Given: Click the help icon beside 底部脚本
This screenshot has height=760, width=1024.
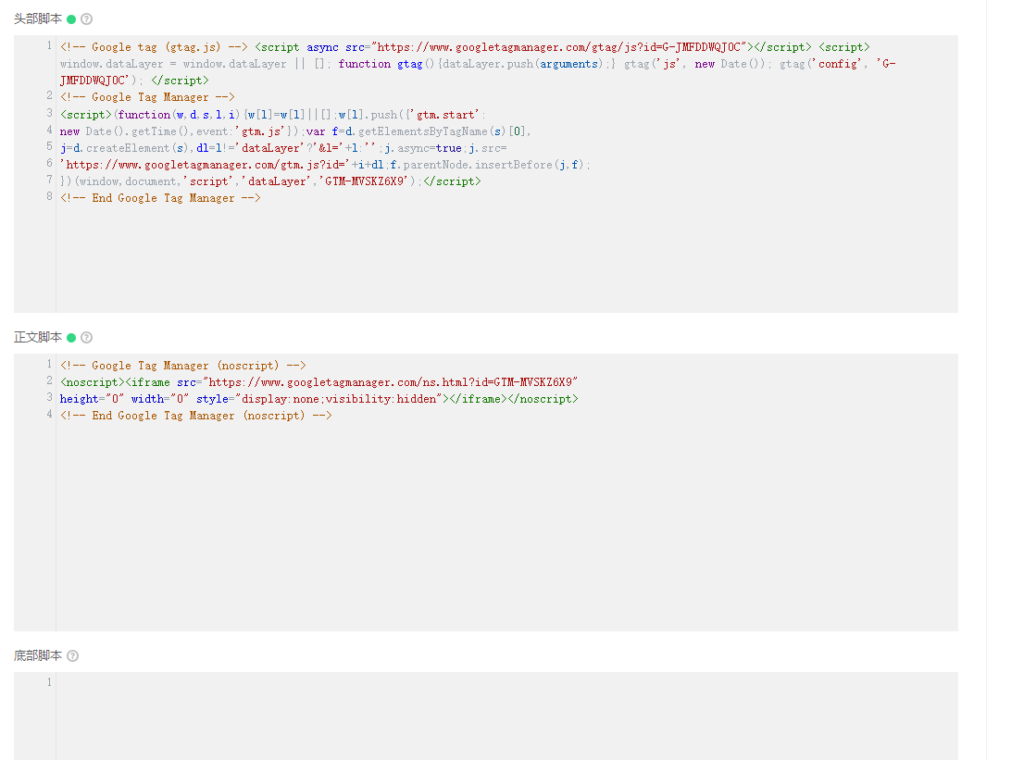Looking at the screenshot, I should [72, 656].
